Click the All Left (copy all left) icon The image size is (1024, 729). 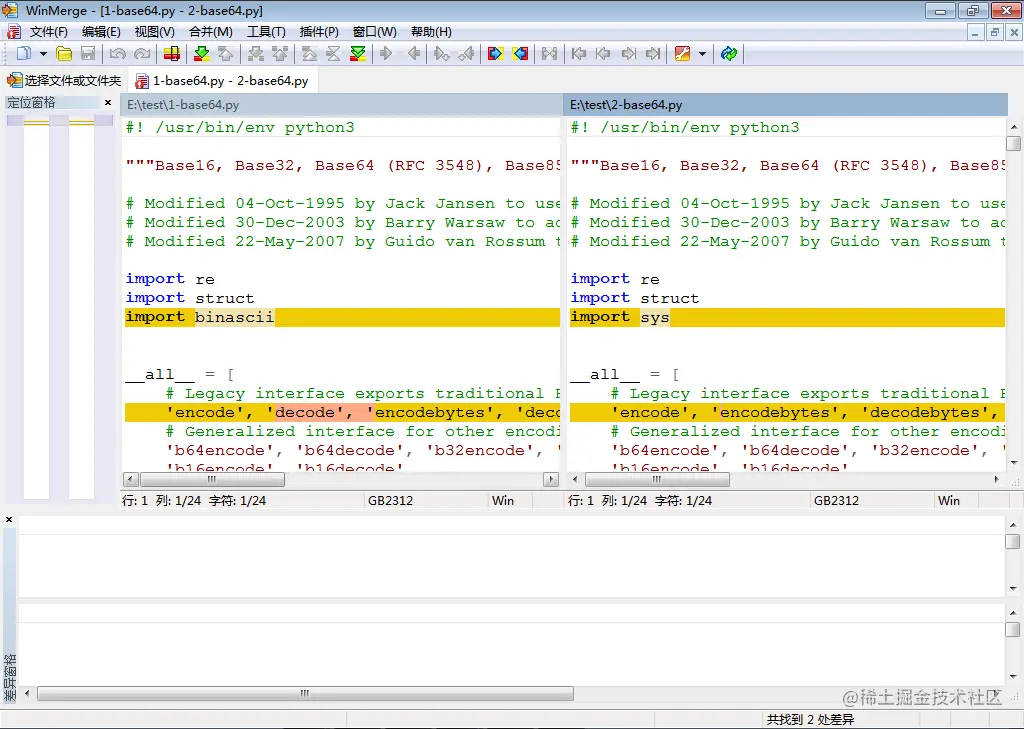(x=520, y=54)
